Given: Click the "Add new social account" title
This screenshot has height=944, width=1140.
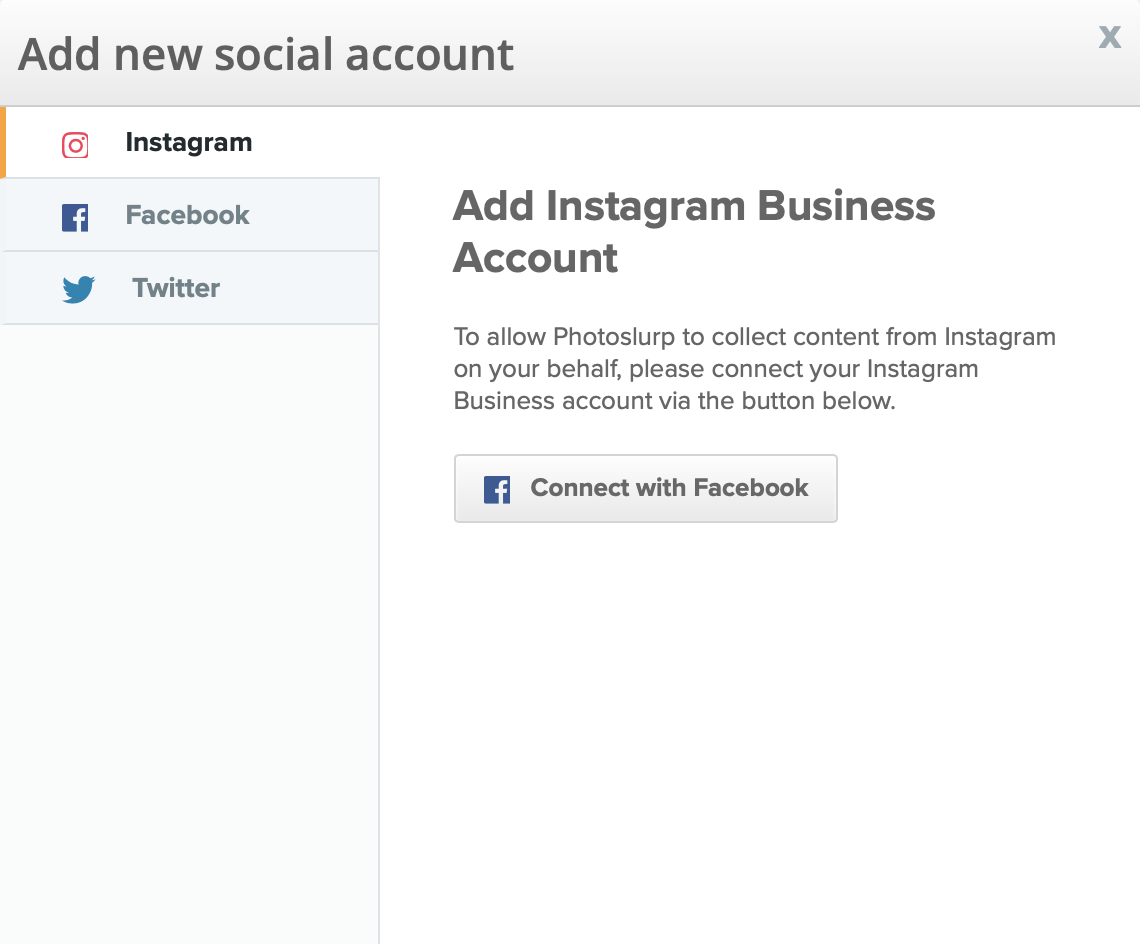Looking at the screenshot, I should click(x=266, y=54).
